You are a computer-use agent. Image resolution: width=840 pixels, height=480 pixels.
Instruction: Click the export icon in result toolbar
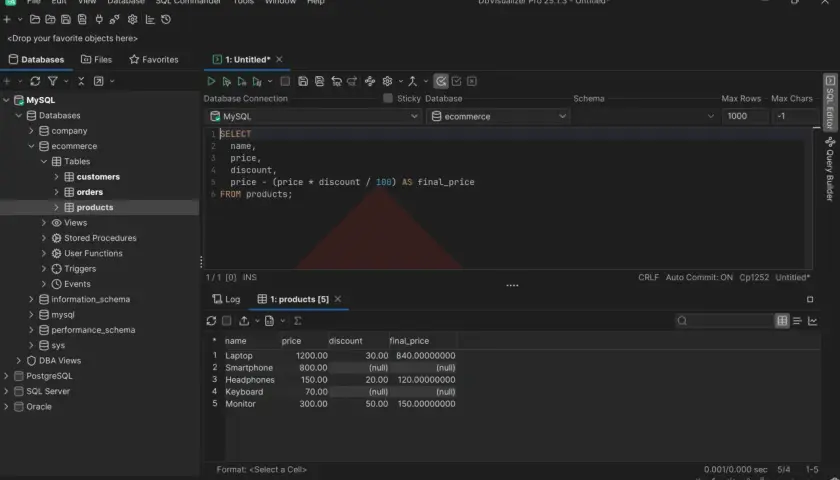coord(244,321)
